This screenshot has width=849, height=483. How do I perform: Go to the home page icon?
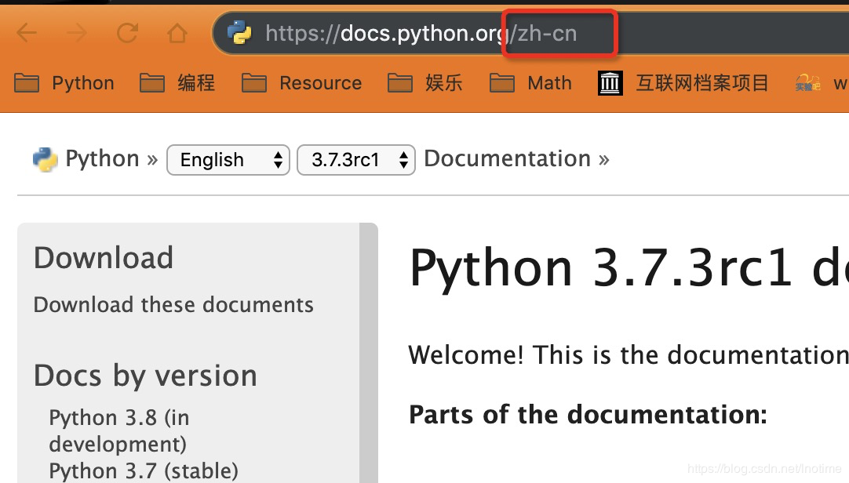(177, 34)
